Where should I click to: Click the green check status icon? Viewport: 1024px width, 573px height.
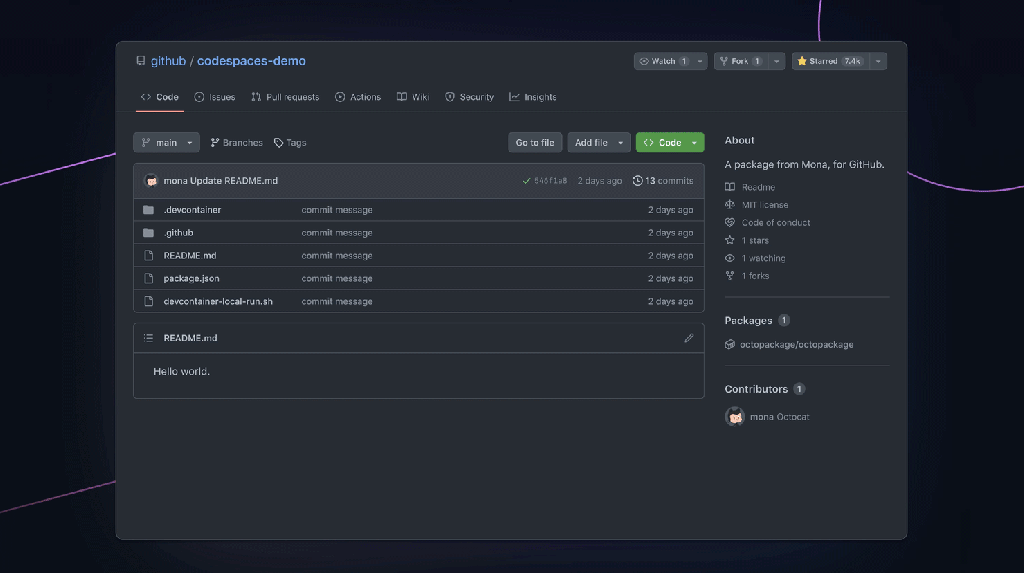(526, 181)
